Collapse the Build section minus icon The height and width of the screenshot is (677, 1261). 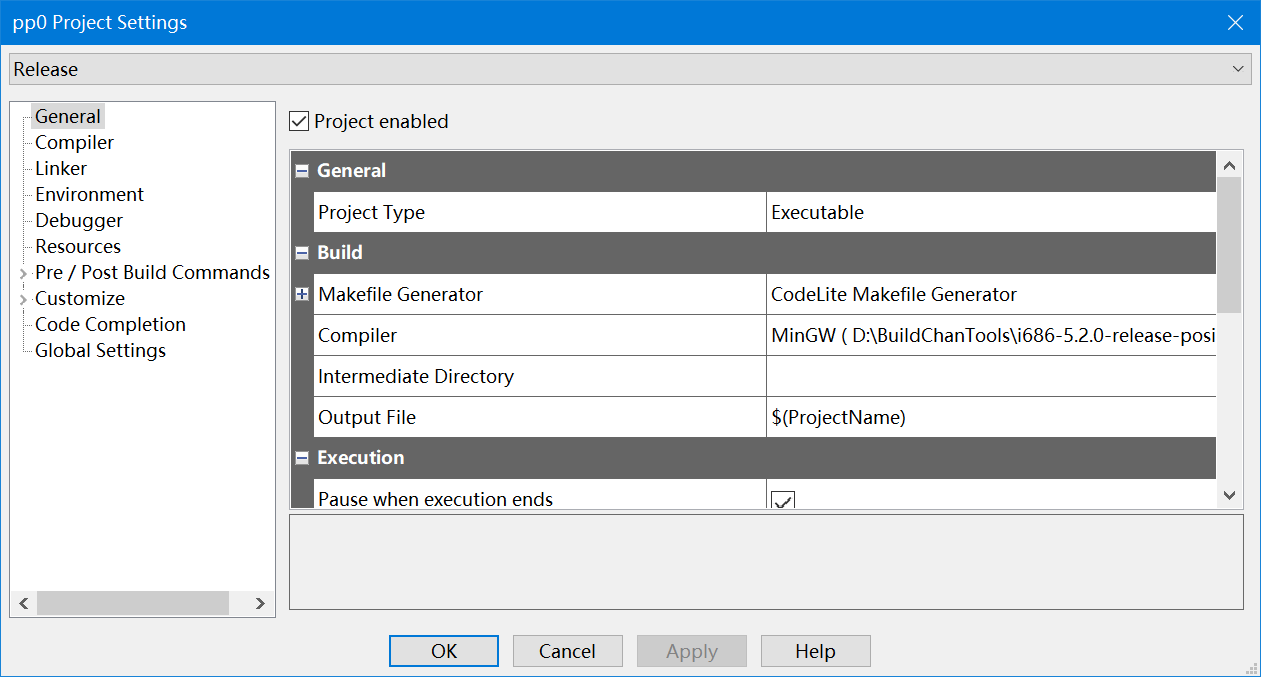pos(302,253)
